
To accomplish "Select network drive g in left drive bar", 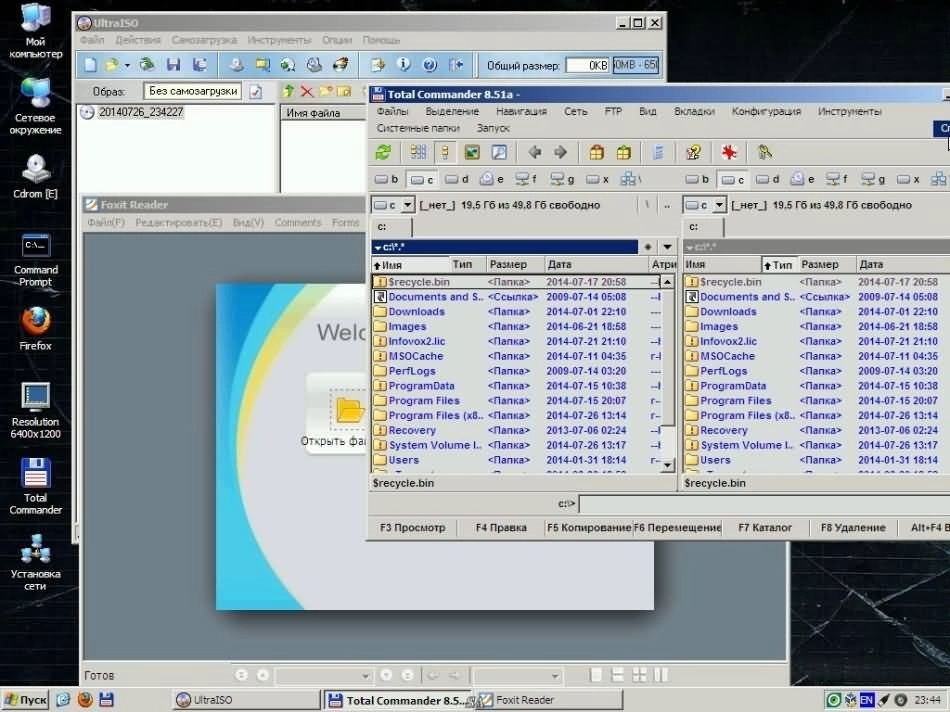I will click(562, 179).
